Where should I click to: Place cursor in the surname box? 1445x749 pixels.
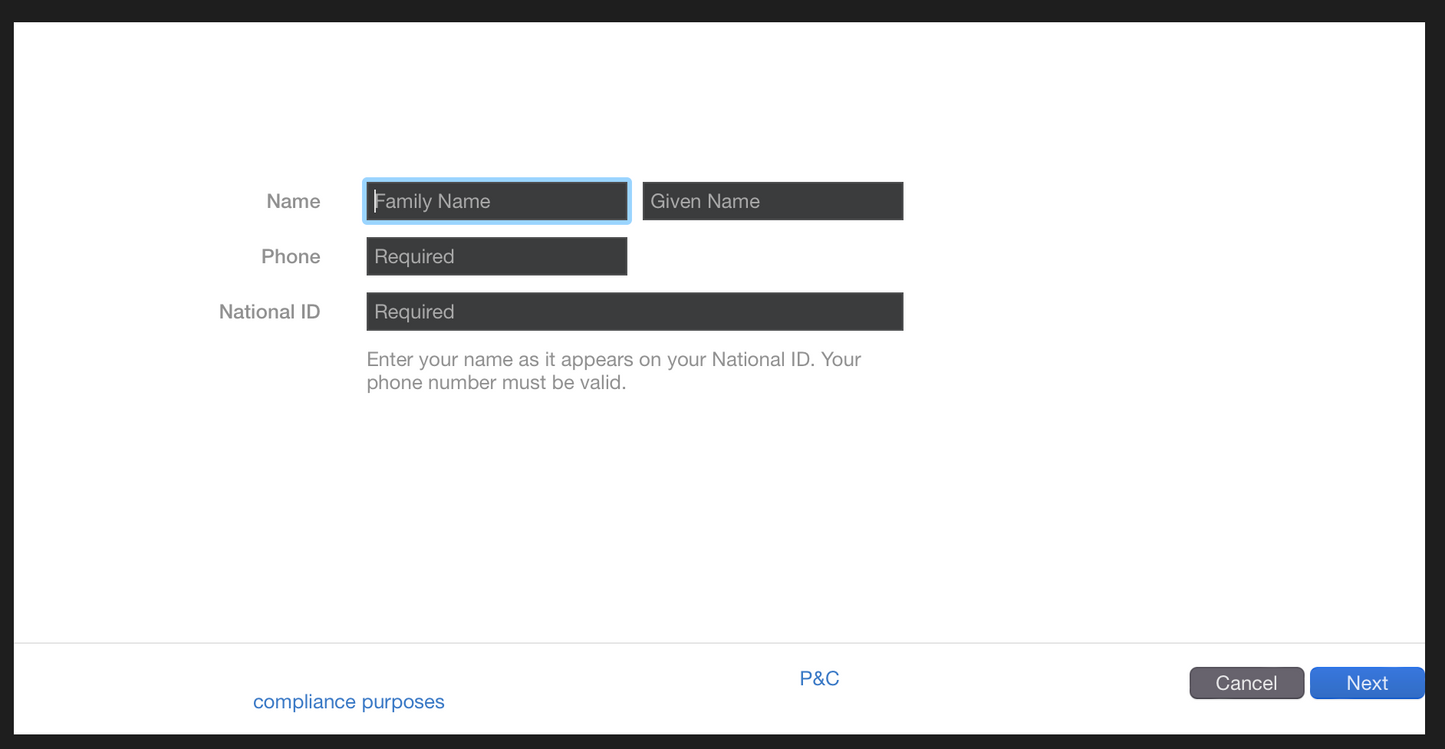[x=497, y=201]
